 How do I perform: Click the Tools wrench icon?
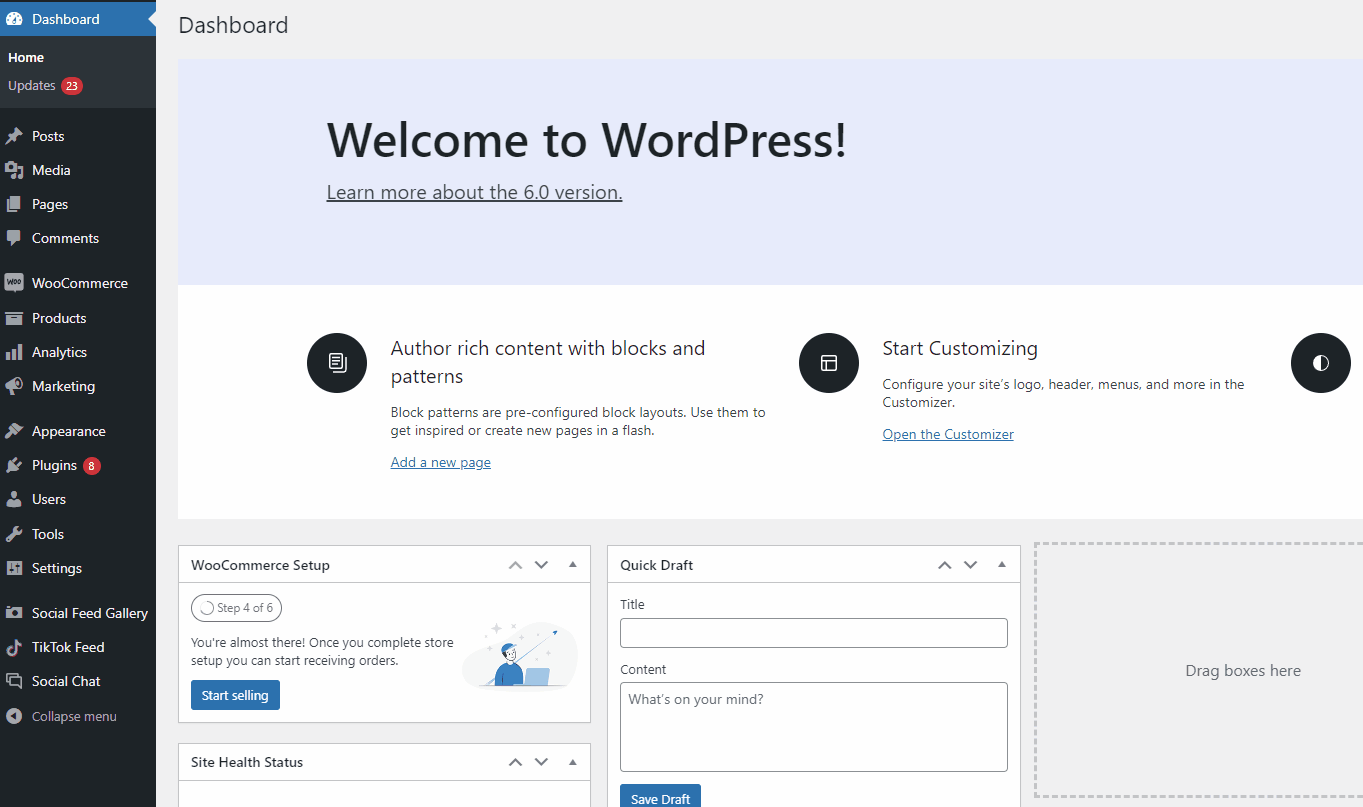[x=14, y=534]
